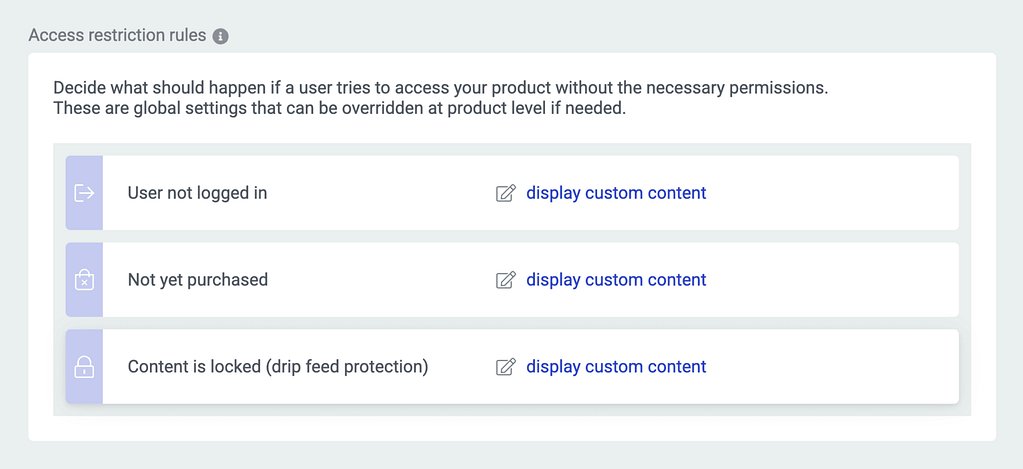Screen dimensions: 1023x469
Task: Click the sentence starting 'Decide what should happen'
Action: [x=440, y=88]
